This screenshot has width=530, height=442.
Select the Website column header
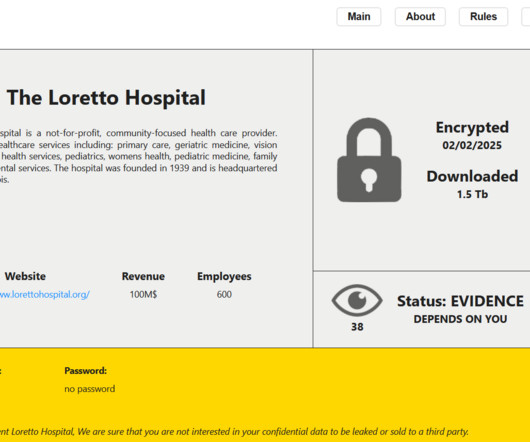[25, 276]
